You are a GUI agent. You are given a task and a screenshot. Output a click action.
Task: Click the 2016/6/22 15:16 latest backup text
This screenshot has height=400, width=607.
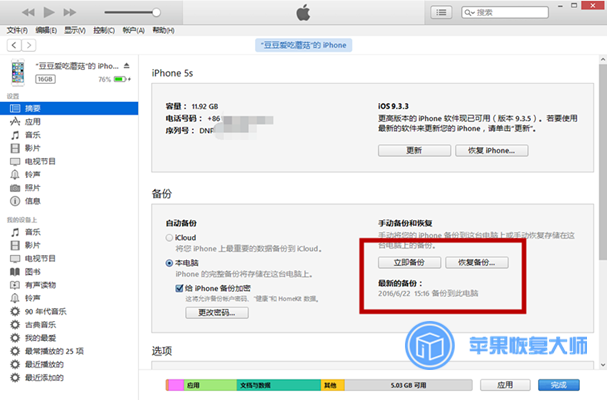[428, 294]
